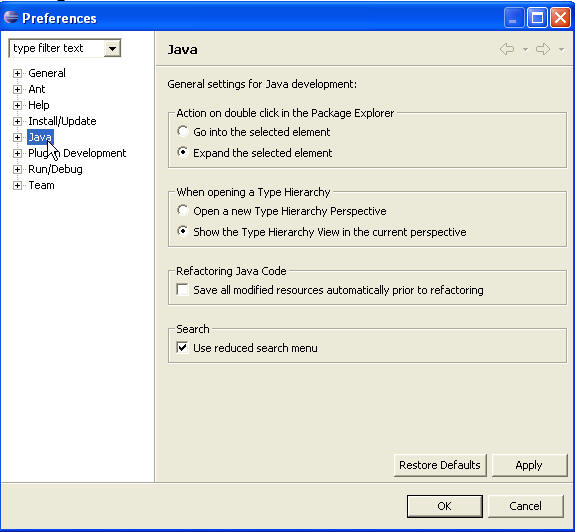Select Go into the selected element
The width and height of the screenshot is (575, 532).
click(x=182, y=131)
